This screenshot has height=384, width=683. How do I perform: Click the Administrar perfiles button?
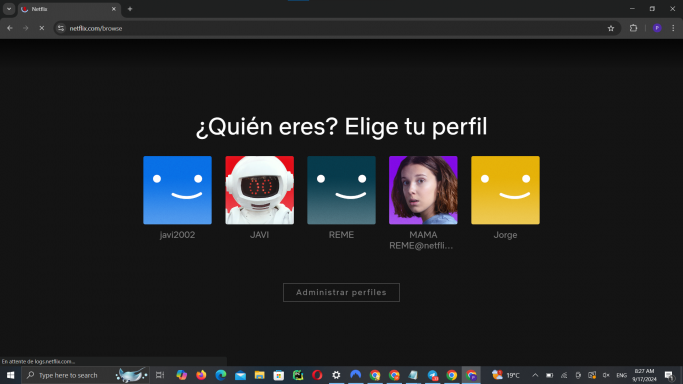point(342,293)
